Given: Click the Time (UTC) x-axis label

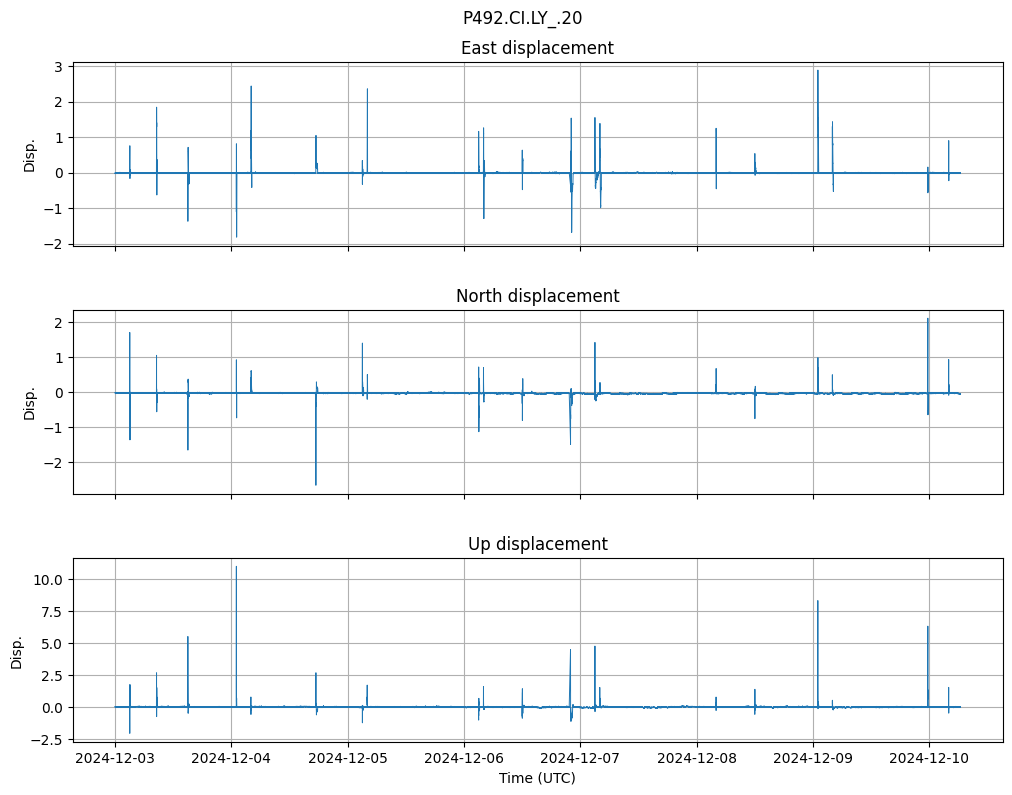Looking at the screenshot, I should (537, 778).
